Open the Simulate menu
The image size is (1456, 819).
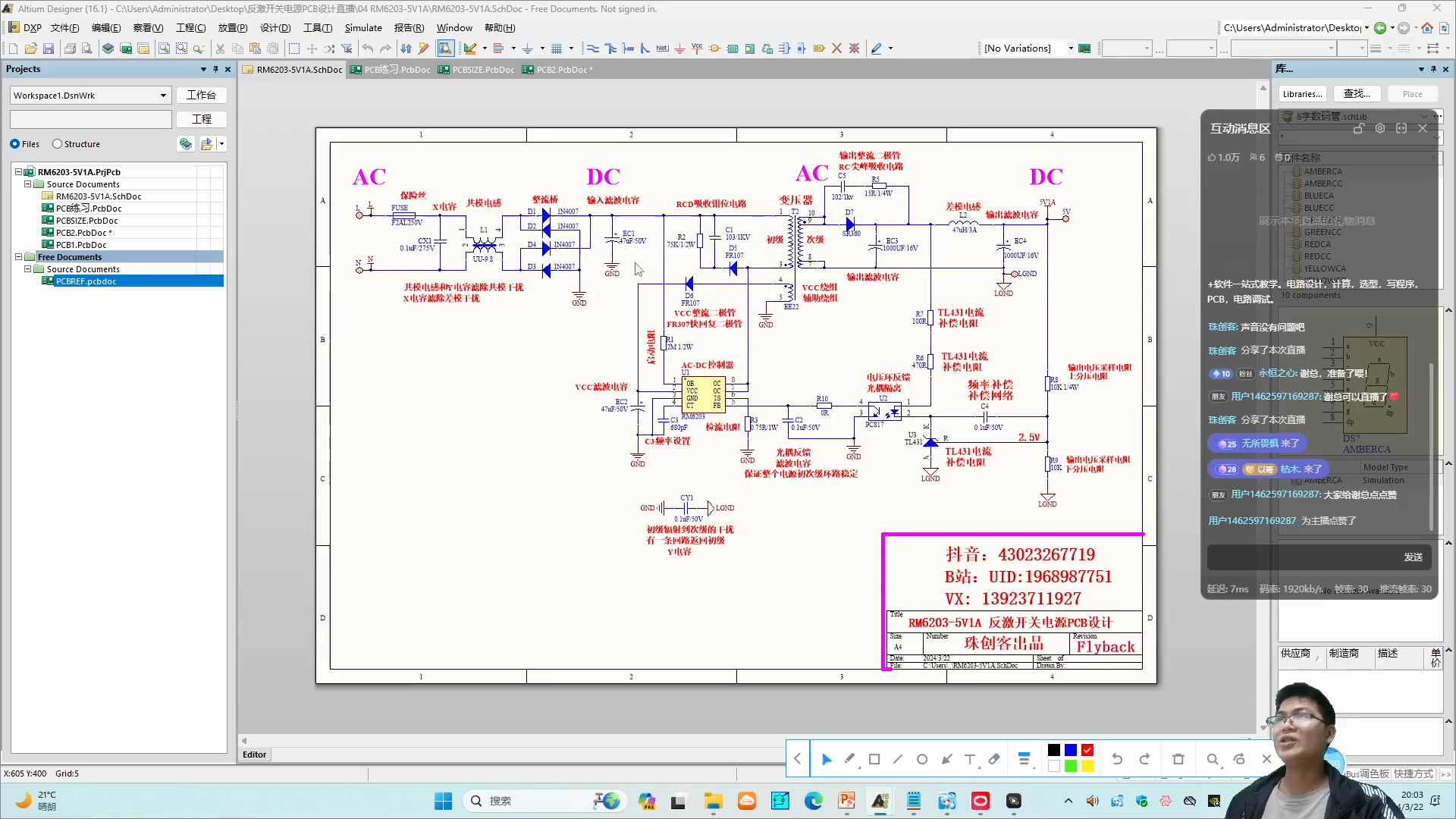[363, 28]
